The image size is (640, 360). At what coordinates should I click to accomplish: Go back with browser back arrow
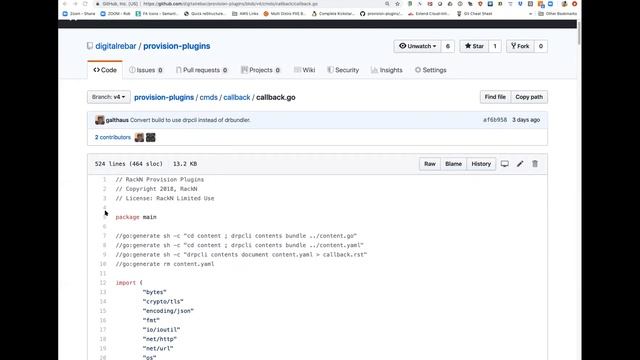(64, 4)
